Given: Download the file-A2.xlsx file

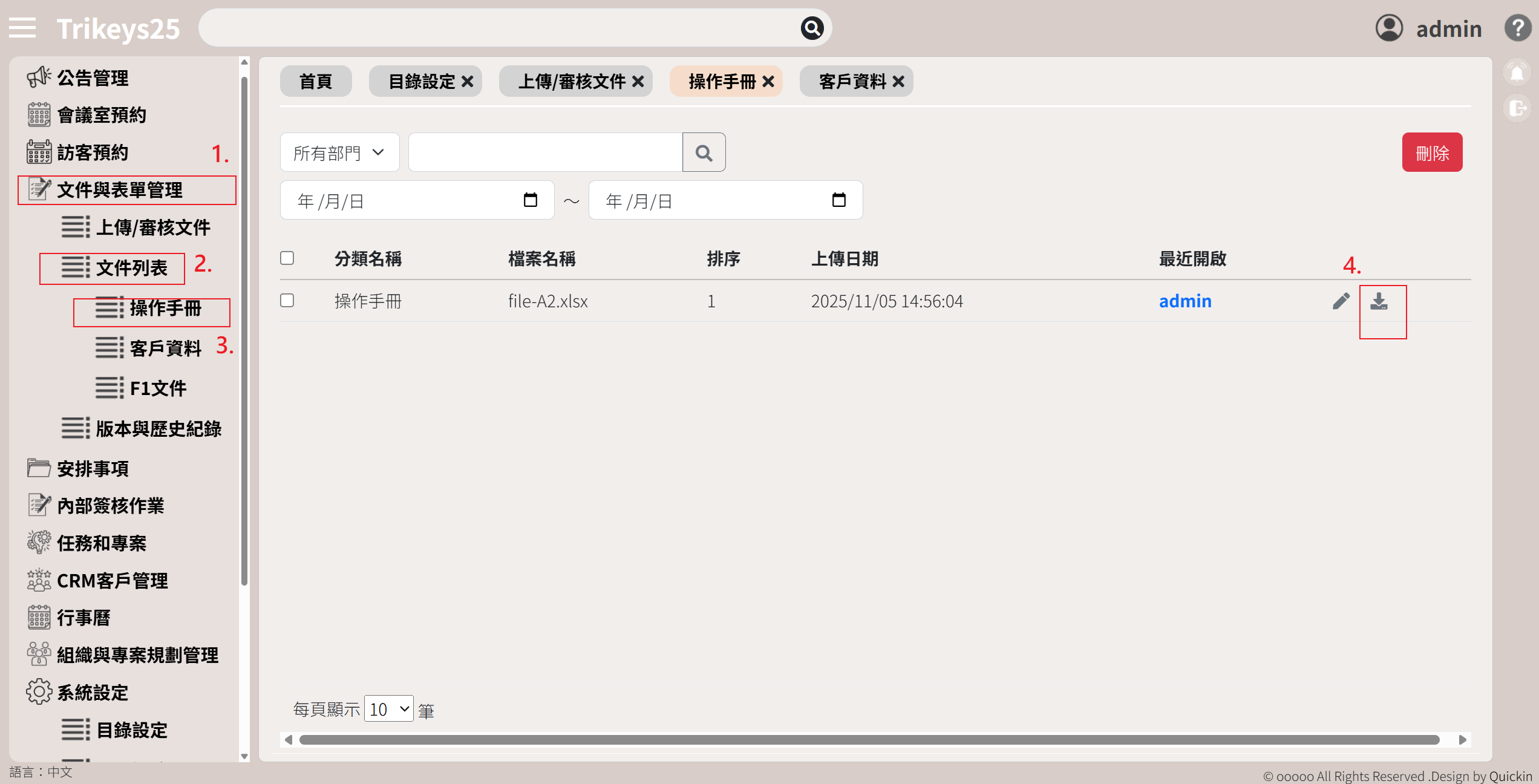Looking at the screenshot, I should click(1379, 301).
